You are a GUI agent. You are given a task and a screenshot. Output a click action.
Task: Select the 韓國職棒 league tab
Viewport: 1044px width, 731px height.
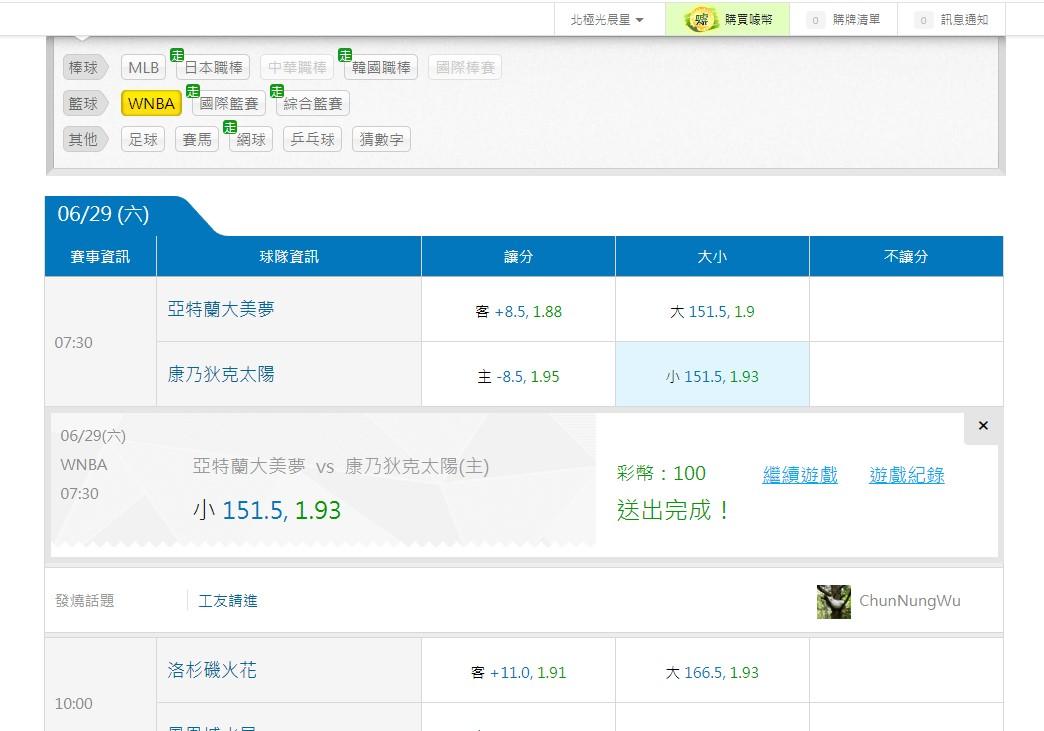pyautogui.click(x=381, y=67)
